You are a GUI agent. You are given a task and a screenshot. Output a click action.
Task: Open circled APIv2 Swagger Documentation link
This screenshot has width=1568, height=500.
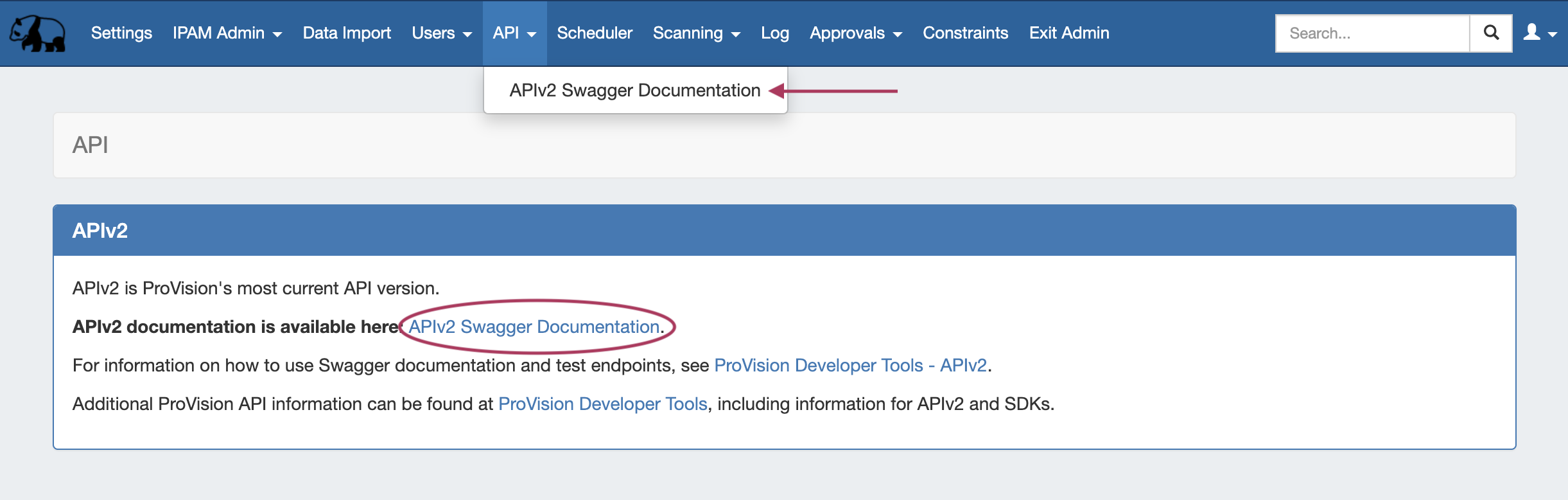click(534, 327)
